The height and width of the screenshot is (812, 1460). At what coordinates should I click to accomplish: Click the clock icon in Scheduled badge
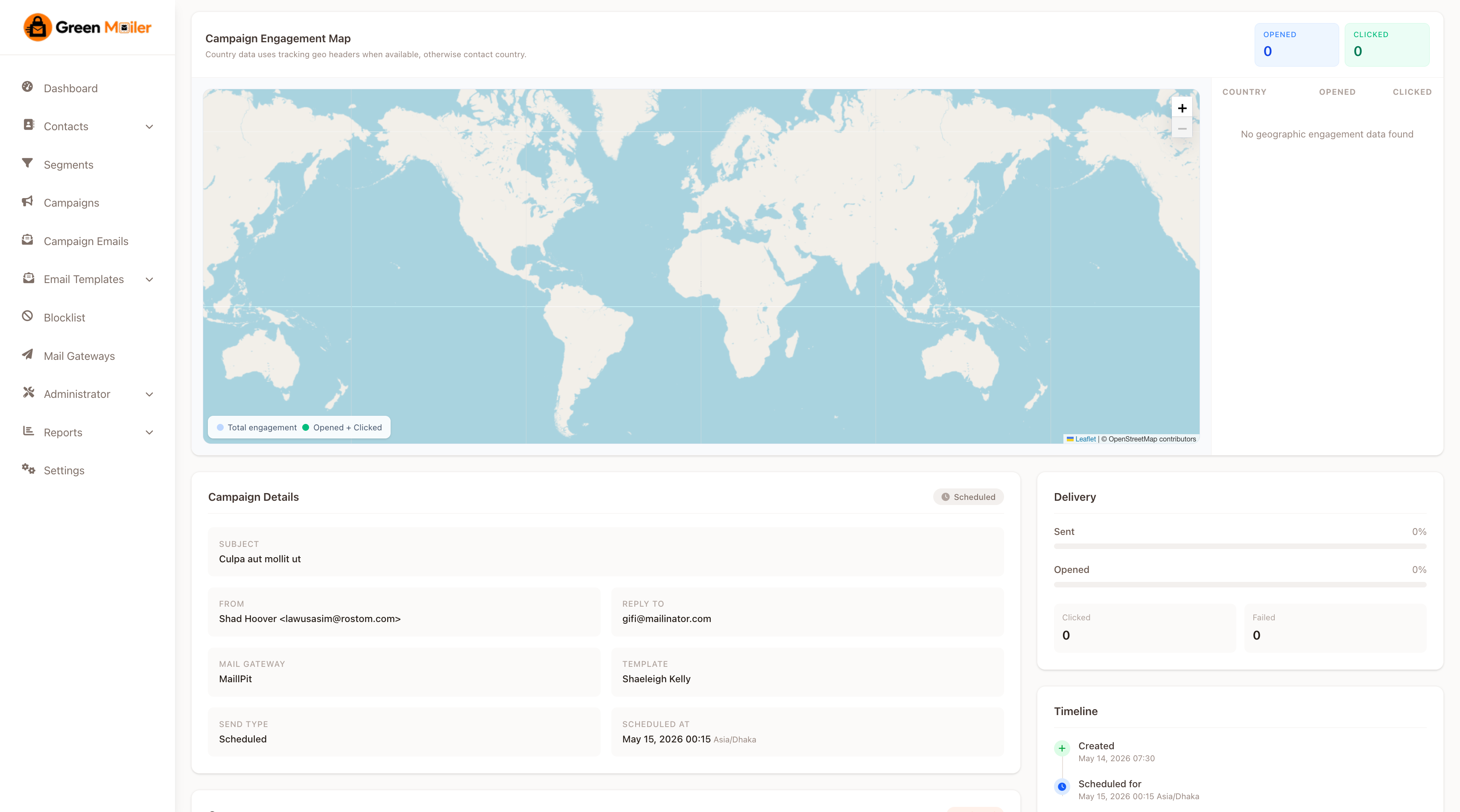pyautogui.click(x=946, y=497)
